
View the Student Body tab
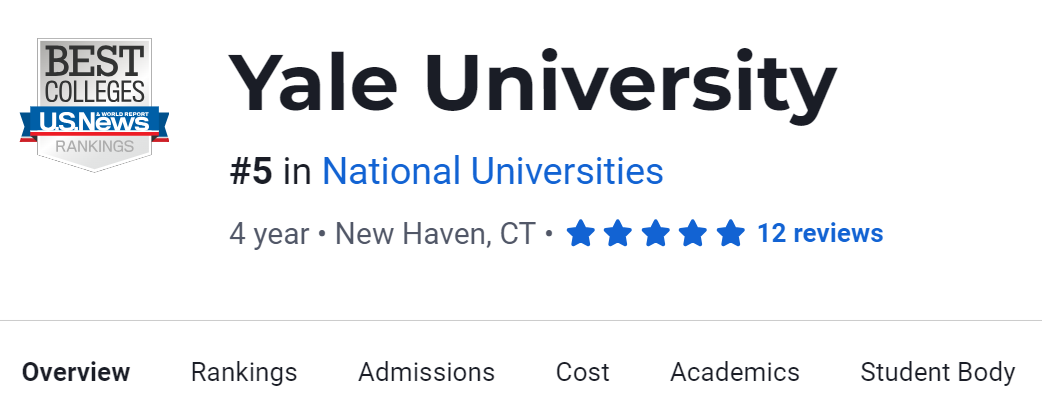pyautogui.click(x=937, y=373)
